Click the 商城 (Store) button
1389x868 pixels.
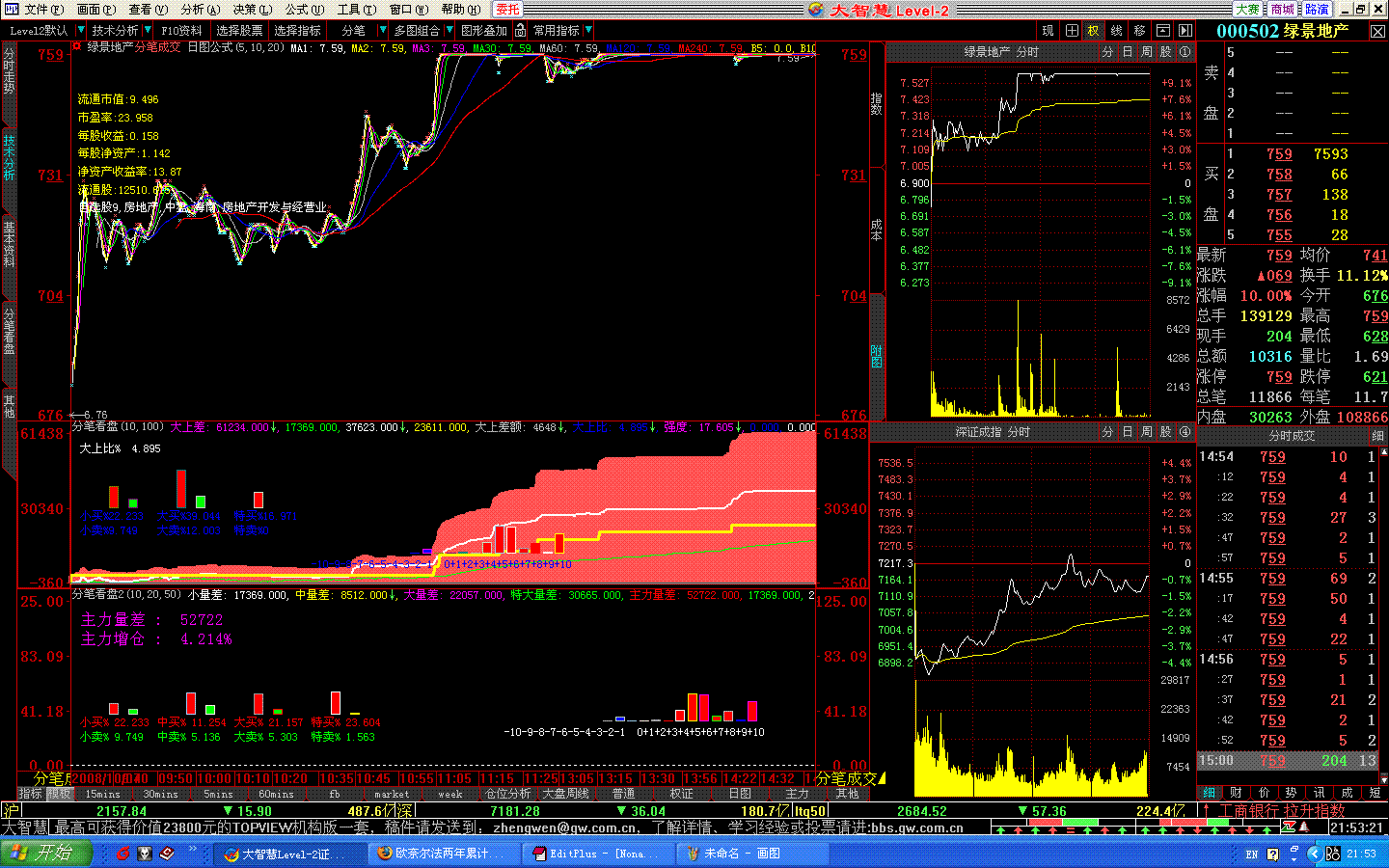pyautogui.click(x=1282, y=10)
